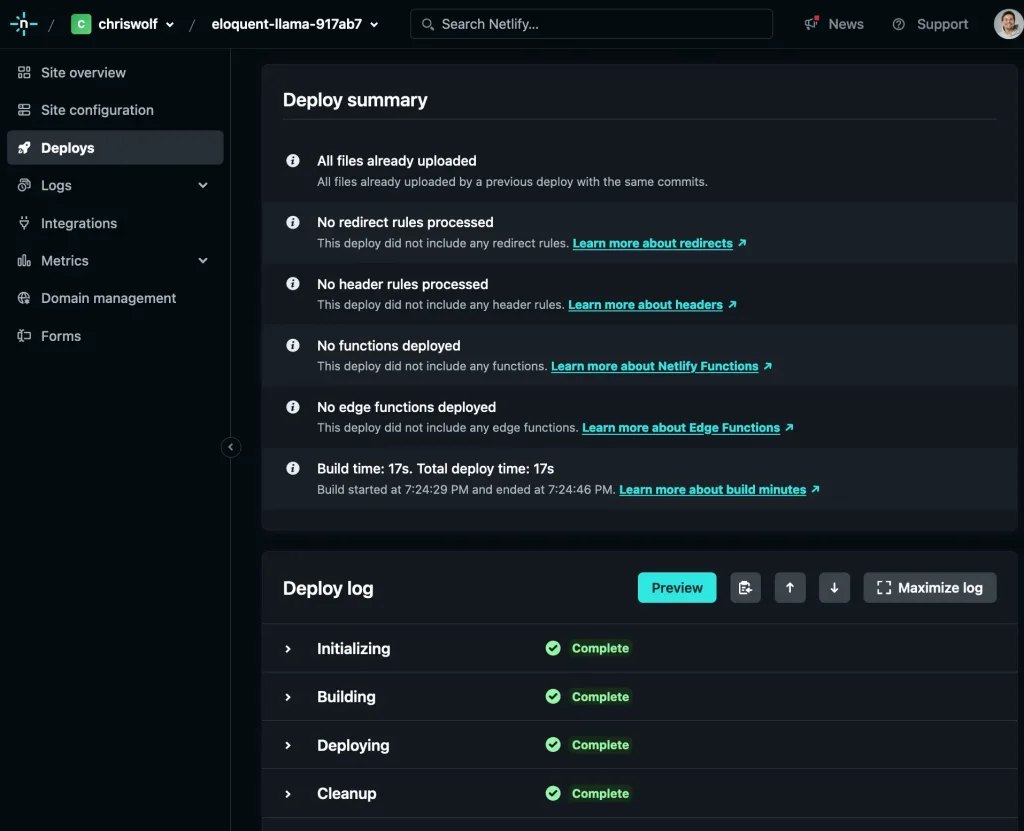Expand the Logs sidebar section

click(x=203, y=185)
